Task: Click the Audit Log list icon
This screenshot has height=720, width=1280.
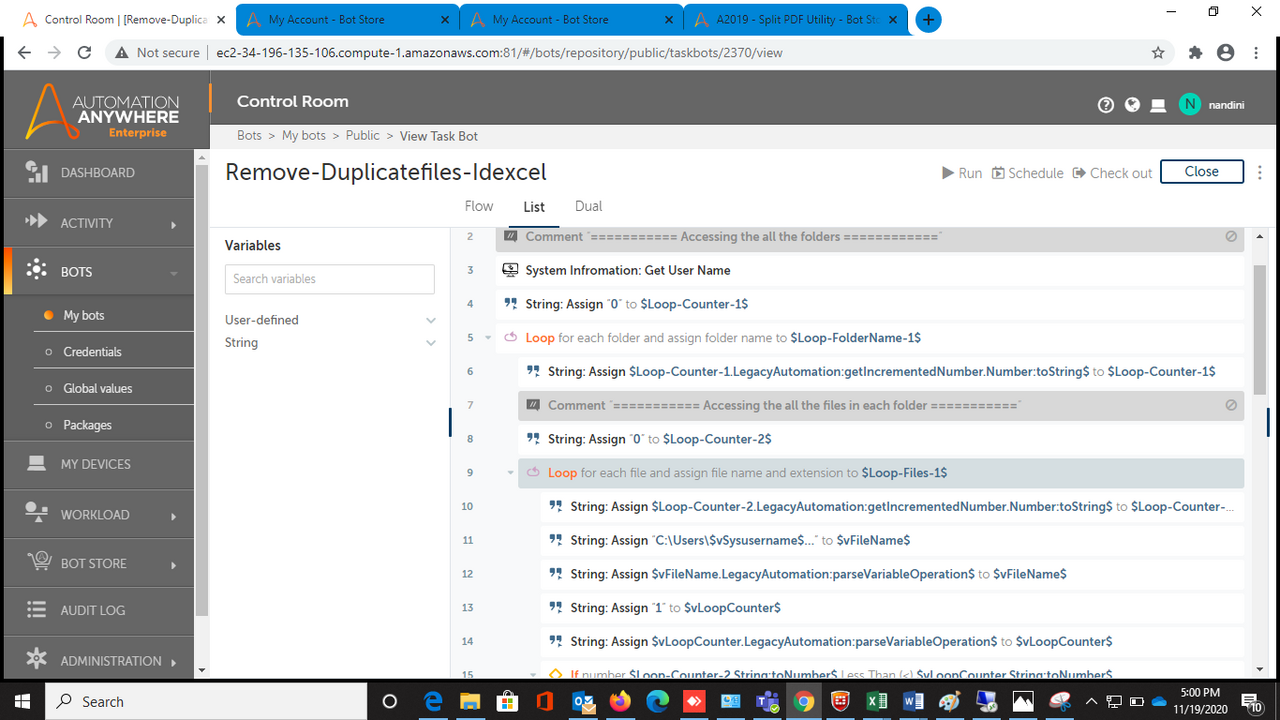Action: tap(36, 610)
